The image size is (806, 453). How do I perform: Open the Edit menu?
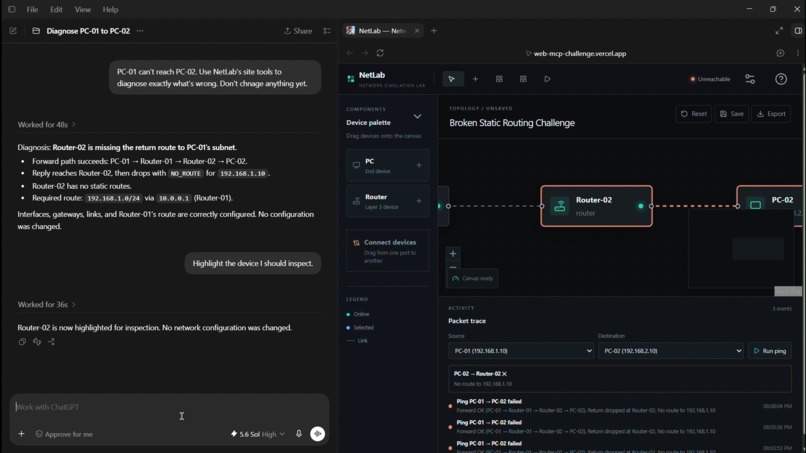coord(56,9)
